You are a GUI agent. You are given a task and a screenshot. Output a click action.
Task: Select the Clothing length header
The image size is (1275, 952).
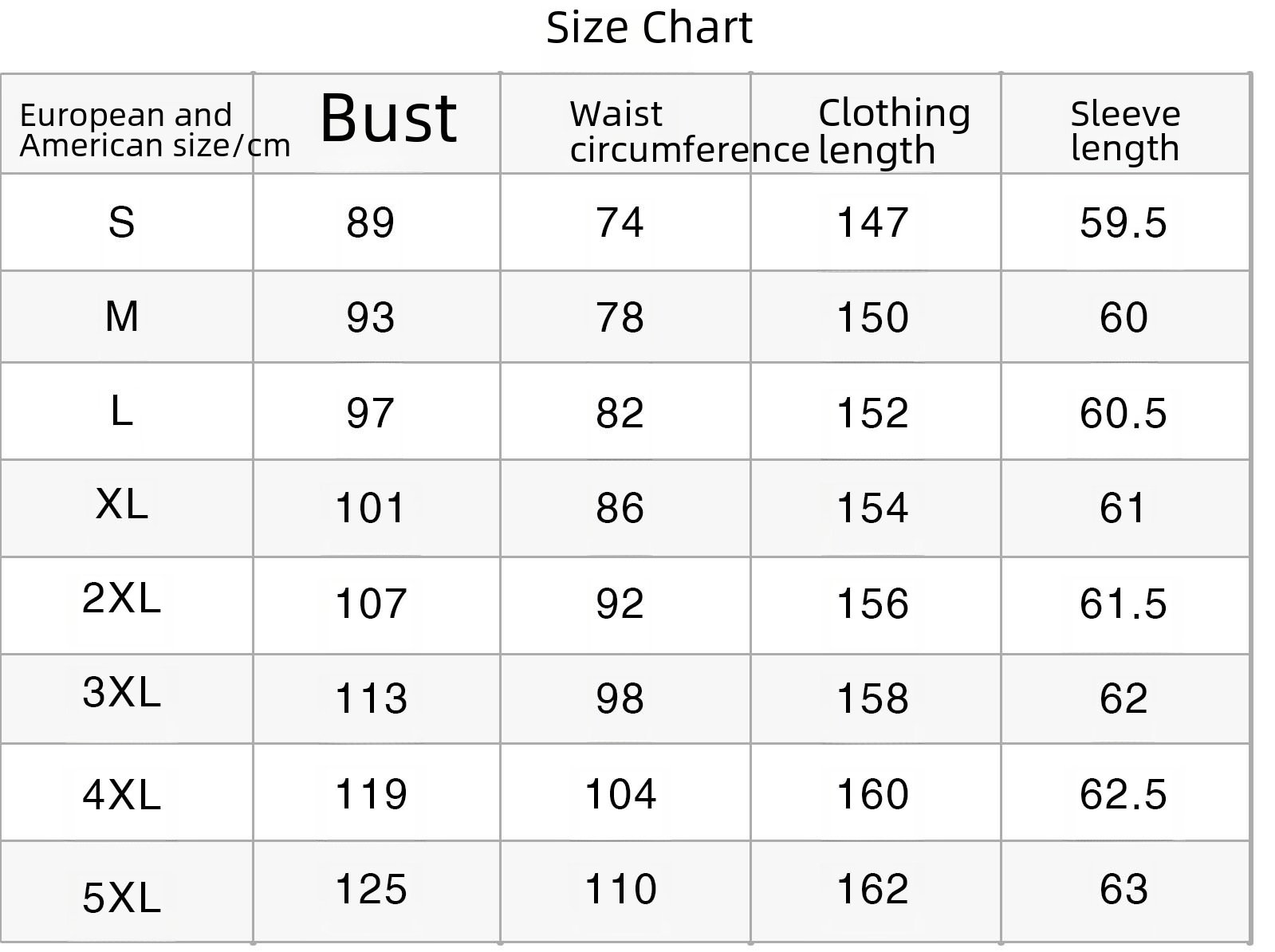coord(894,131)
